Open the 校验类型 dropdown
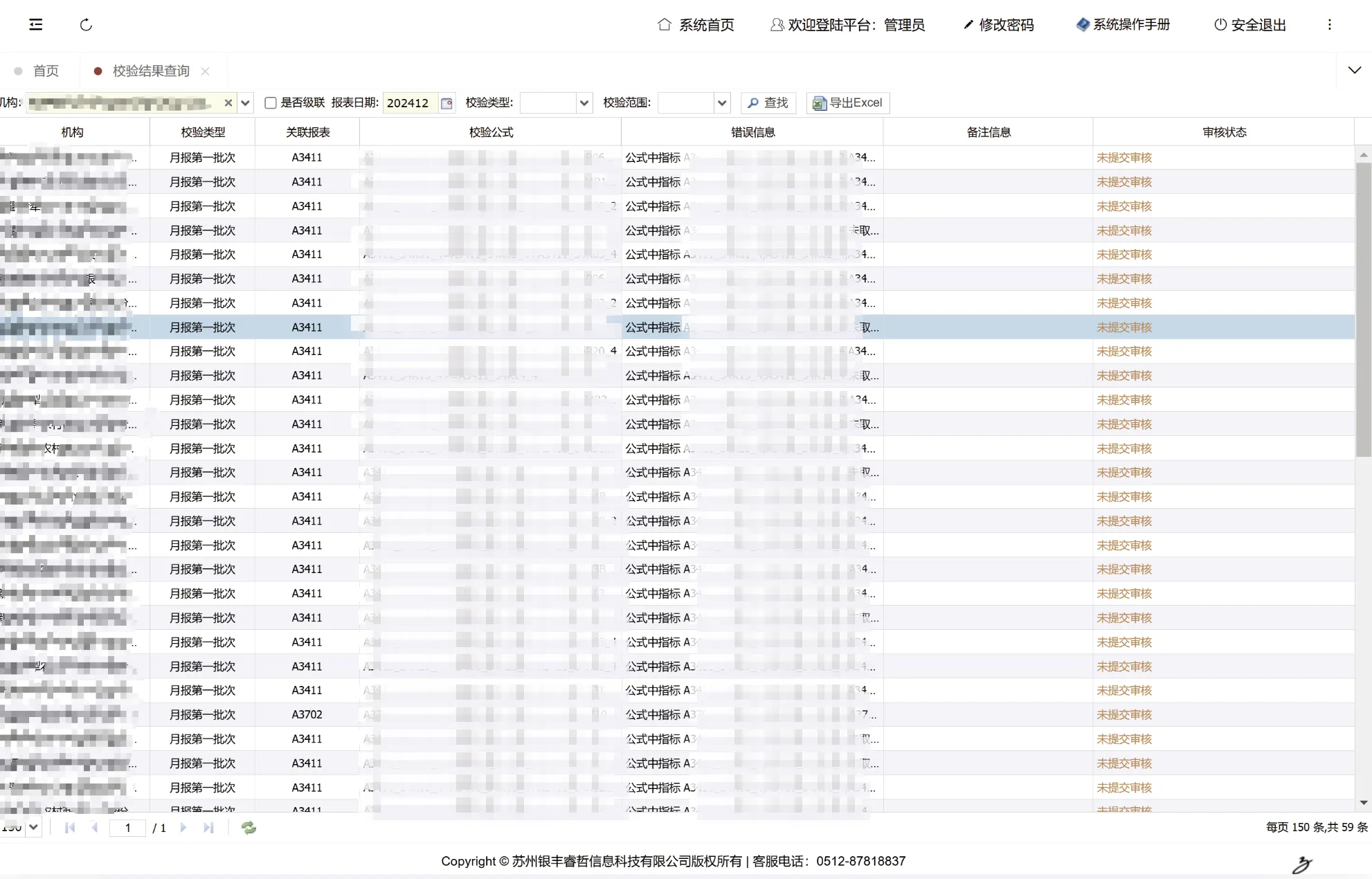Viewport: 1372px width, 879px height. point(584,103)
